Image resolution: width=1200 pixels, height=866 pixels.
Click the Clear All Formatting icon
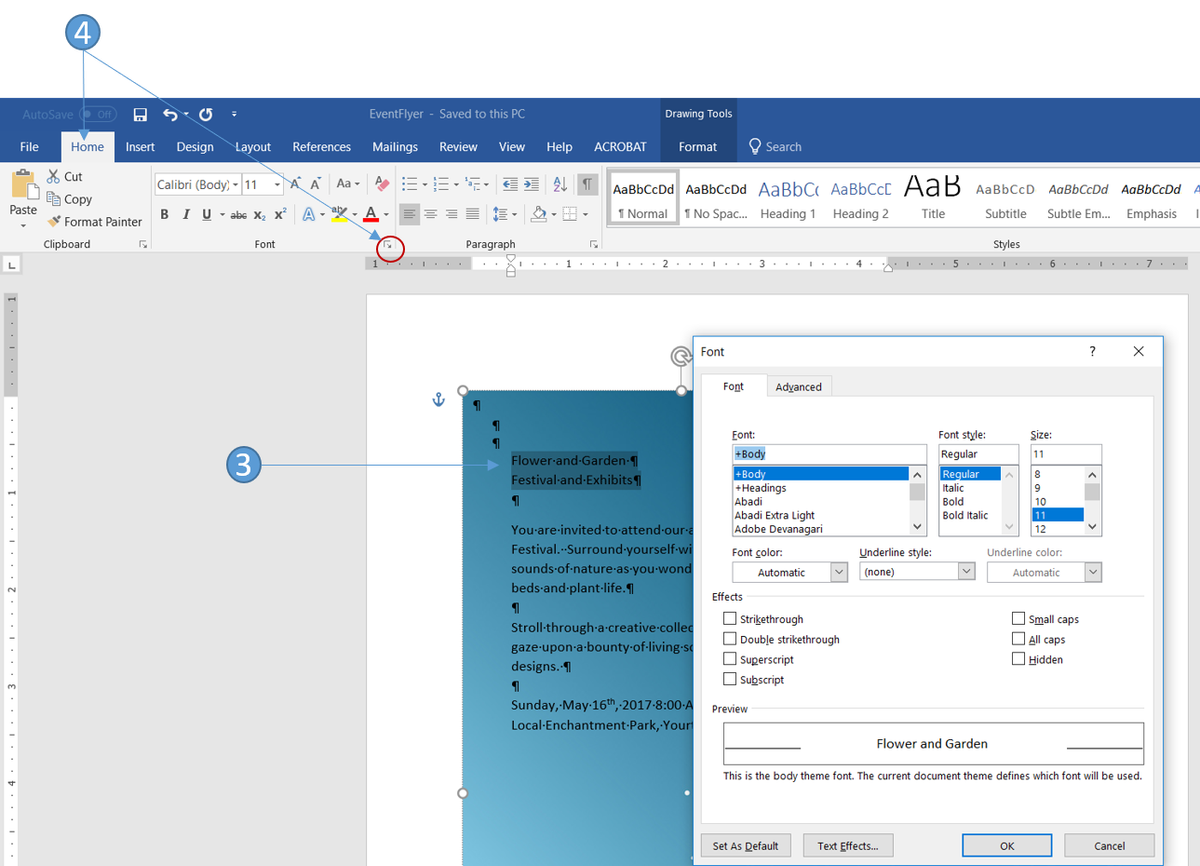381,184
